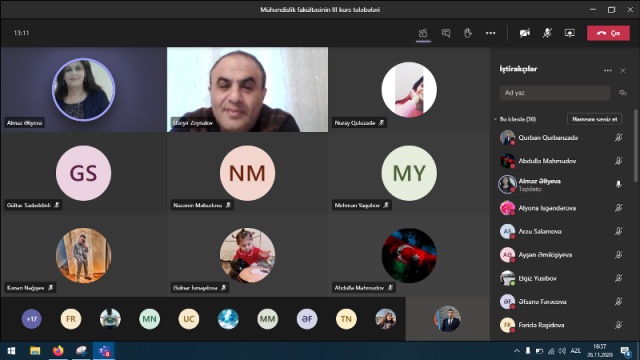
Task: Open participants panel more options ellipsis
Action: (x=607, y=71)
